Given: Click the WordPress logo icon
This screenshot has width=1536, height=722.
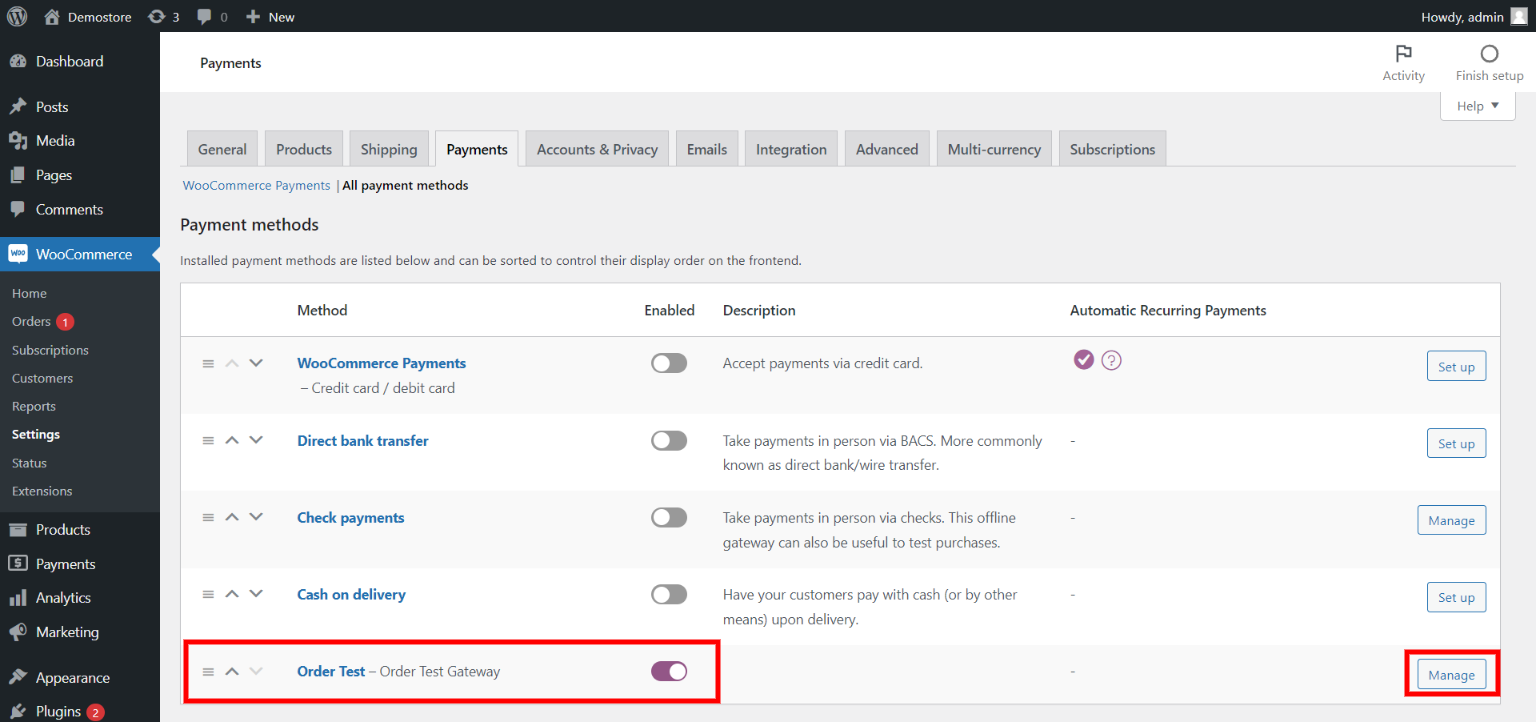Looking at the screenshot, I should click(x=17, y=16).
